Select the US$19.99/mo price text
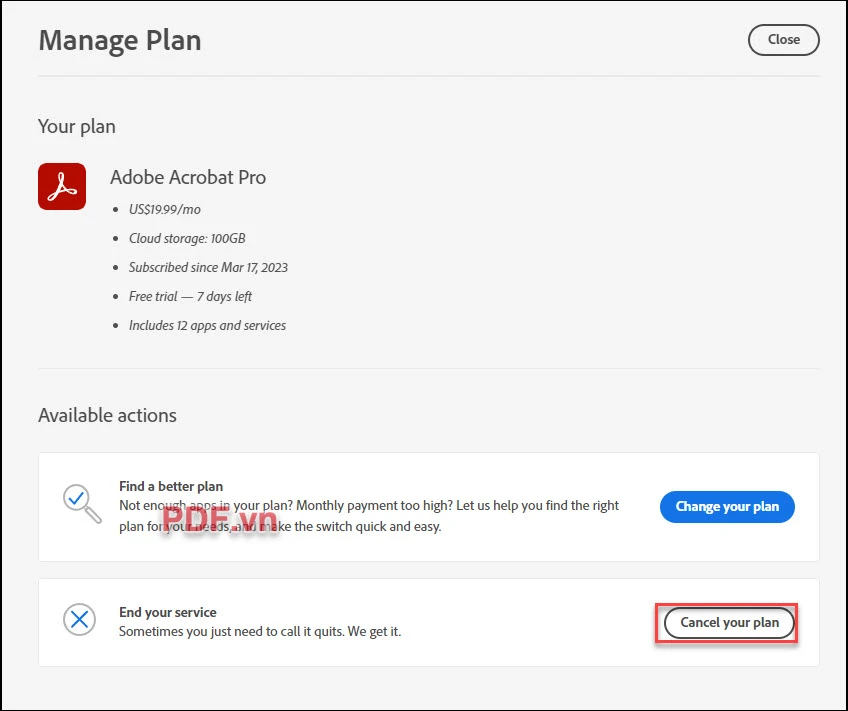This screenshot has height=711, width=848. [x=165, y=209]
